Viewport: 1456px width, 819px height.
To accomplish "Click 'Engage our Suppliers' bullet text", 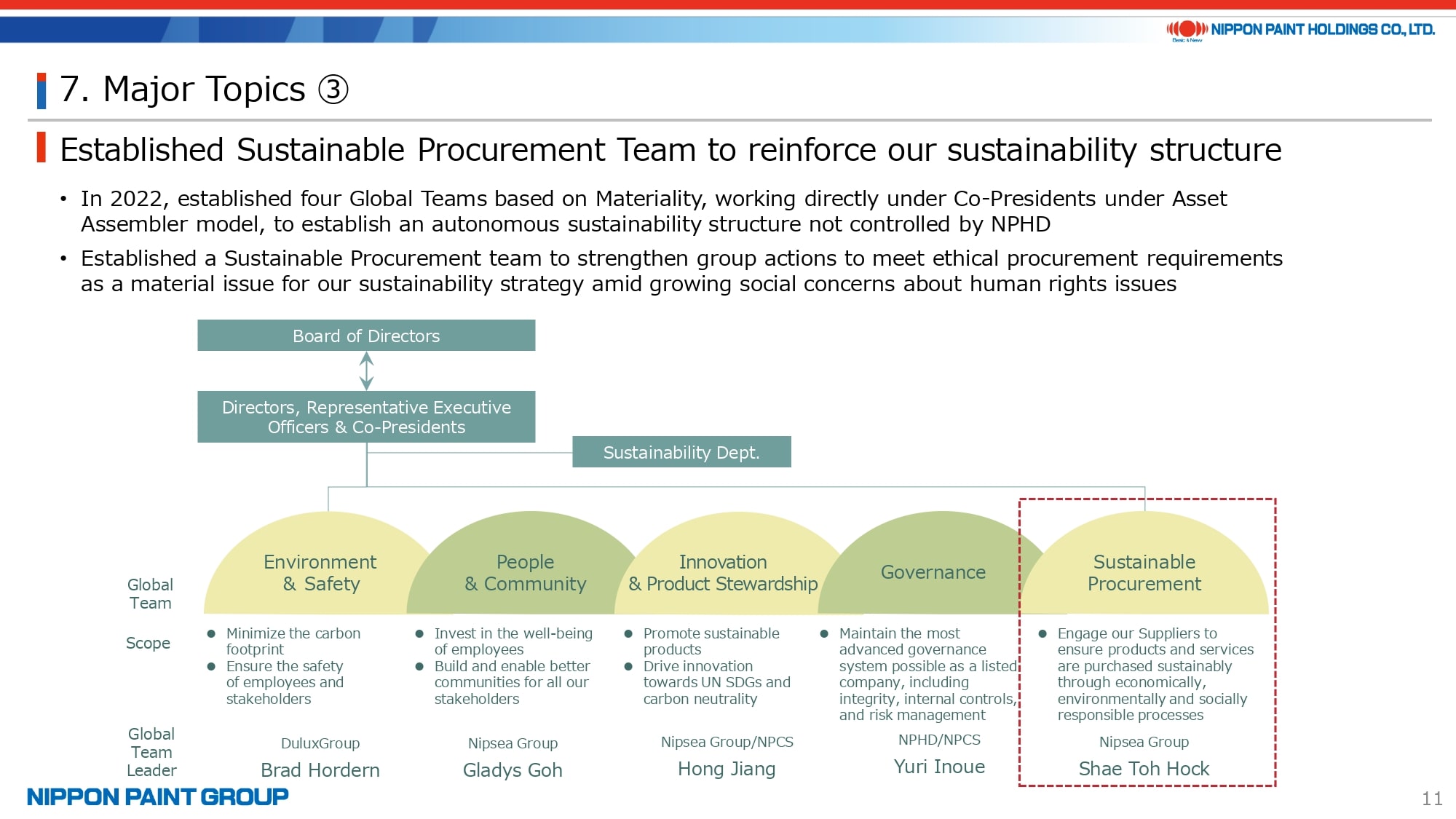I will (1155, 674).
